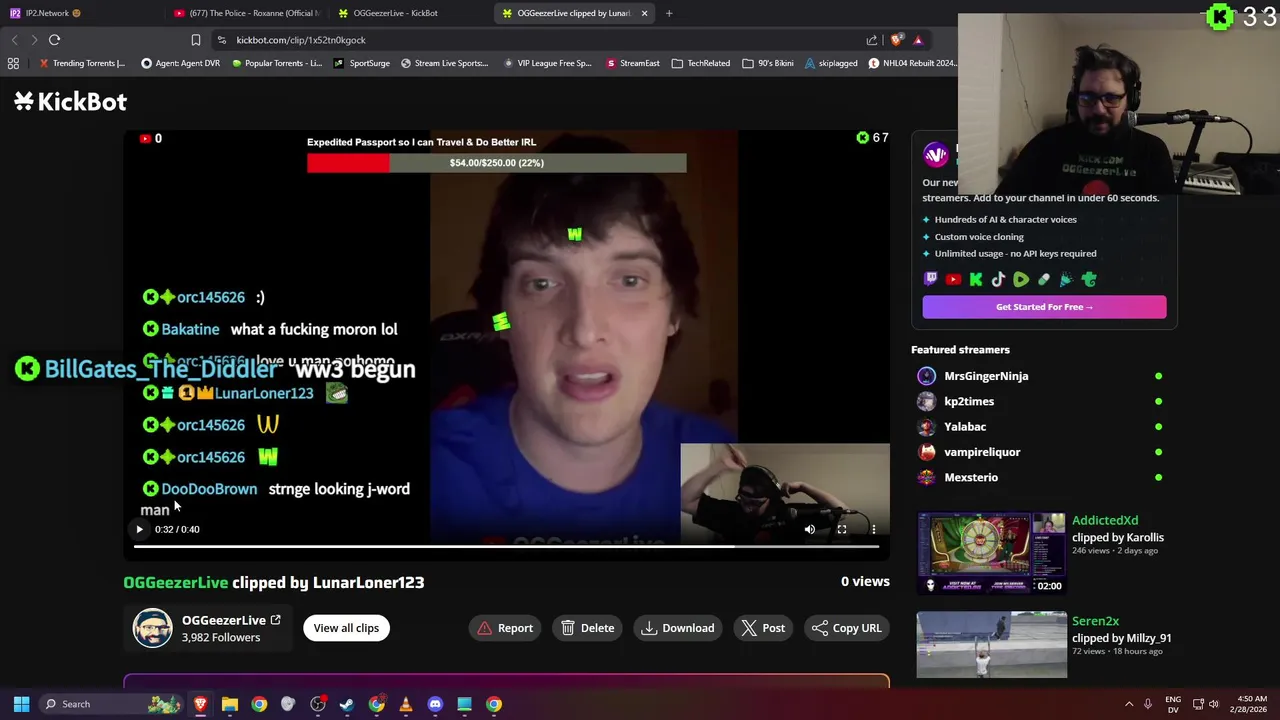Open the Brave Shields icon

pyautogui.click(x=896, y=40)
